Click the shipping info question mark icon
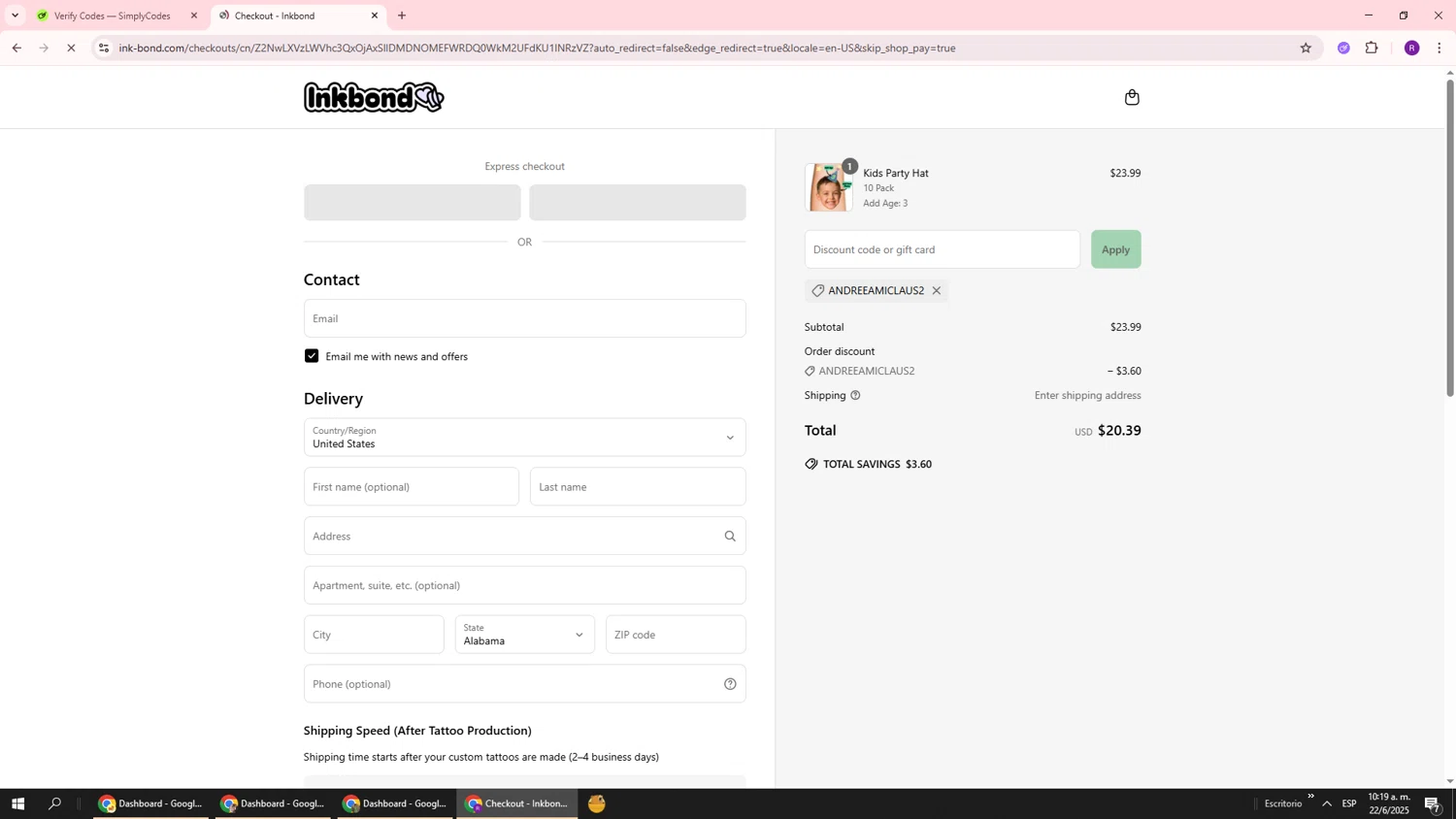This screenshot has height=819, width=1456. pyautogui.click(x=855, y=396)
